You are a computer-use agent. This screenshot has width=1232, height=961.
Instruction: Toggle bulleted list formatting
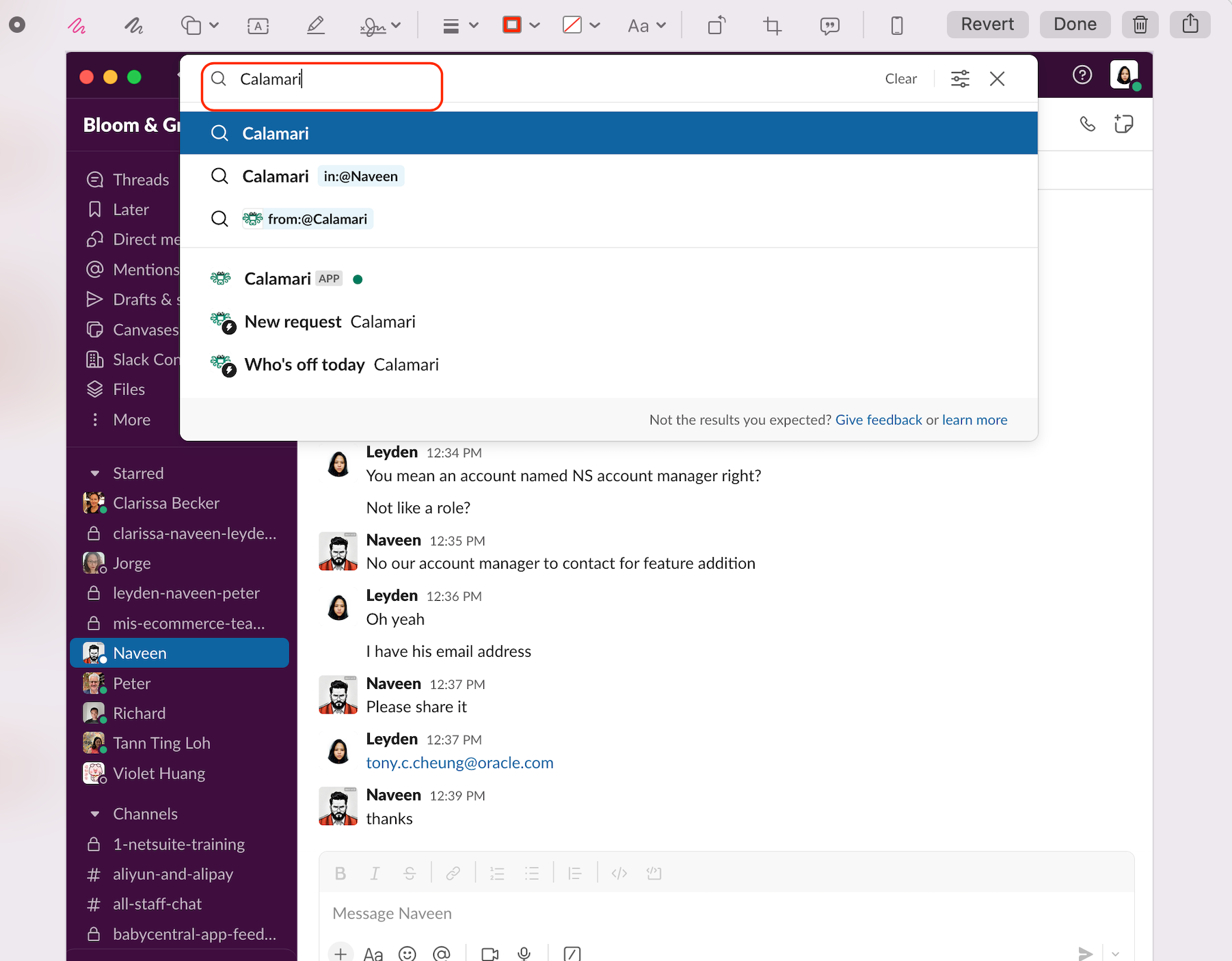(x=532, y=873)
